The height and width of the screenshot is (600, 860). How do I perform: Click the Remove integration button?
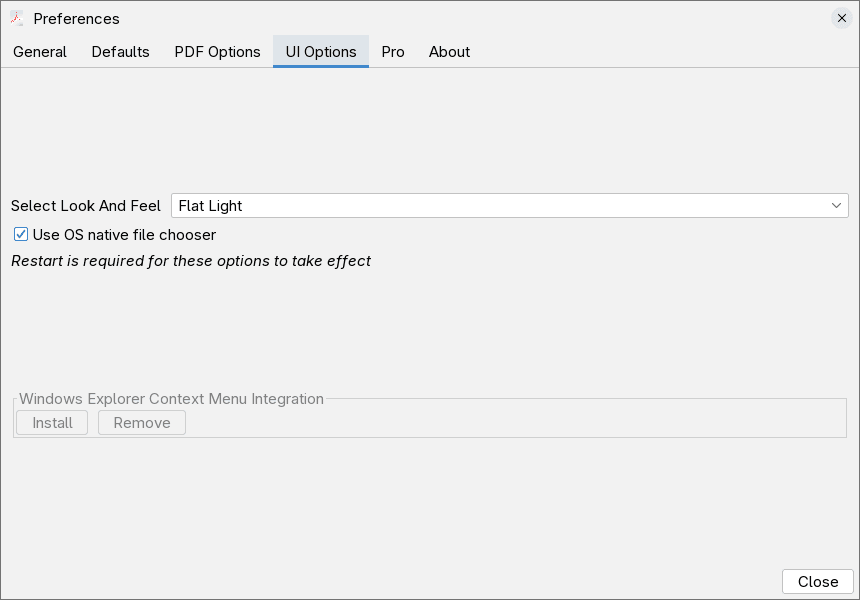141,422
